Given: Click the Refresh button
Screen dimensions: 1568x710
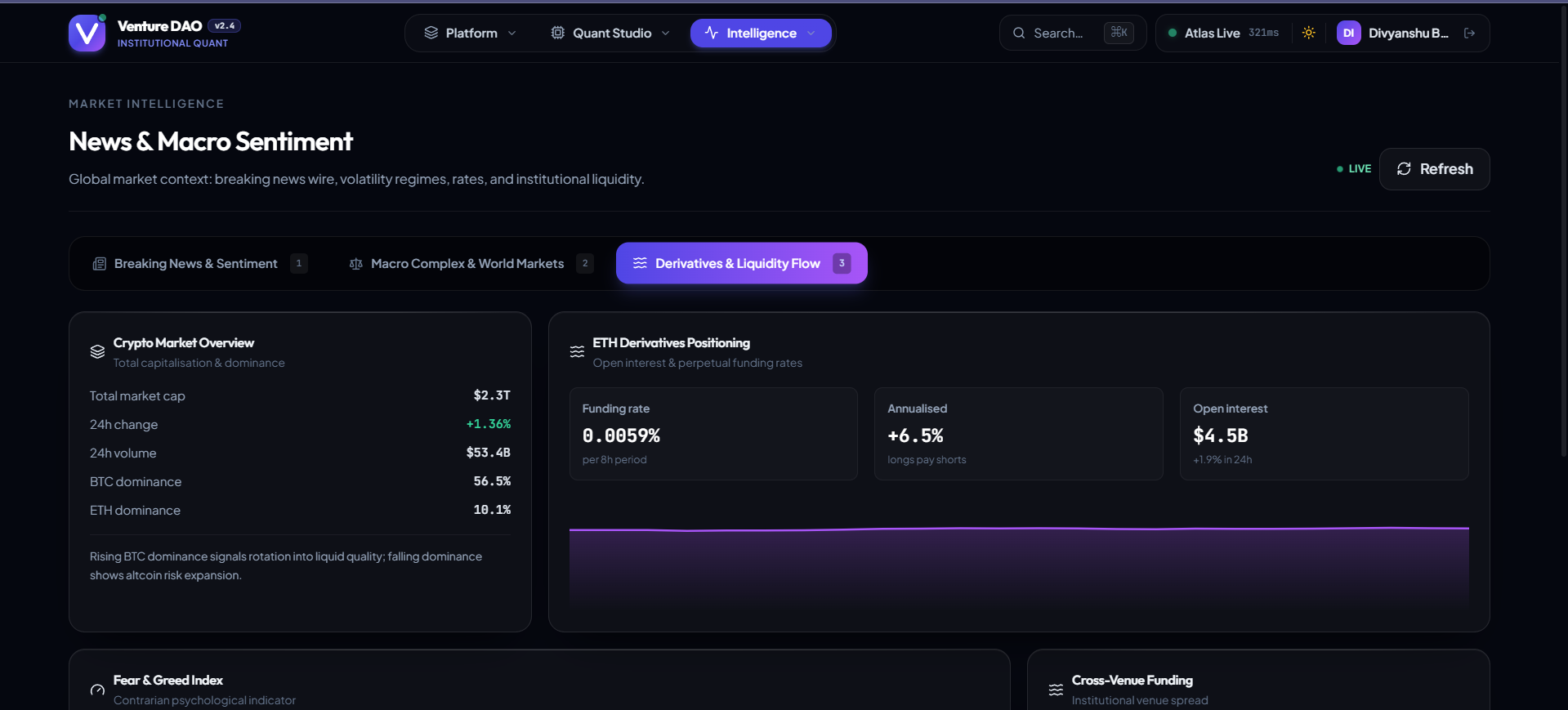Looking at the screenshot, I should pos(1434,169).
